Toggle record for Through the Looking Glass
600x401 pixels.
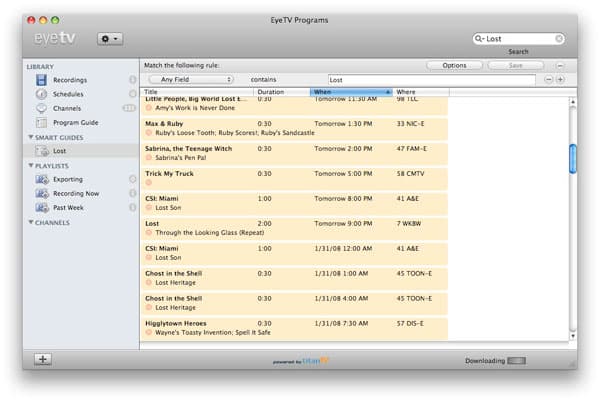(148, 233)
